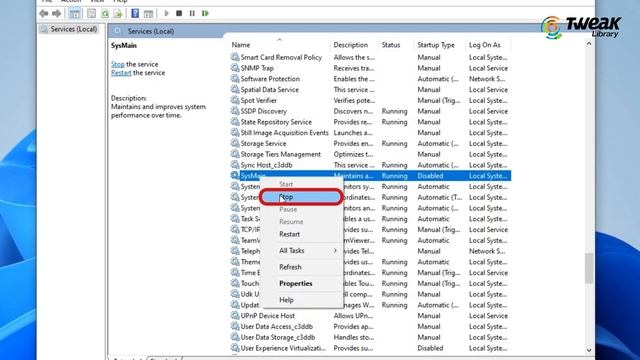Viewport: 640px width, 360px height.
Task: Click the gear icon beside SNMP Trap
Action: click(235, 68)
